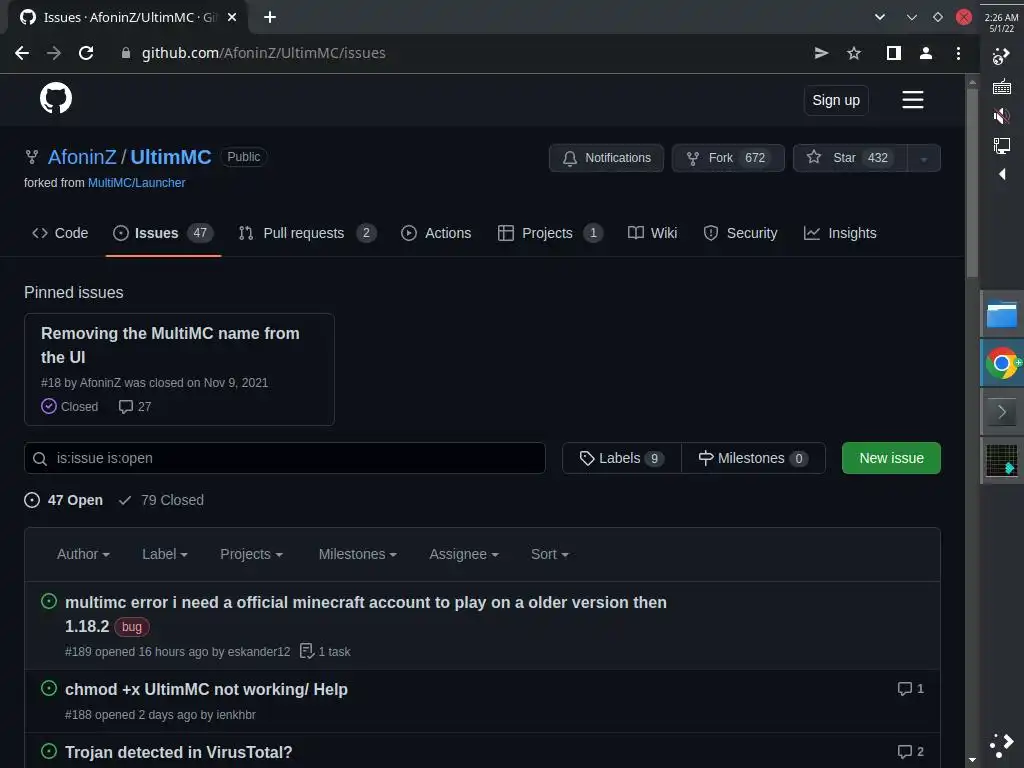Click the browser back arrow

[x=22, y=53]
